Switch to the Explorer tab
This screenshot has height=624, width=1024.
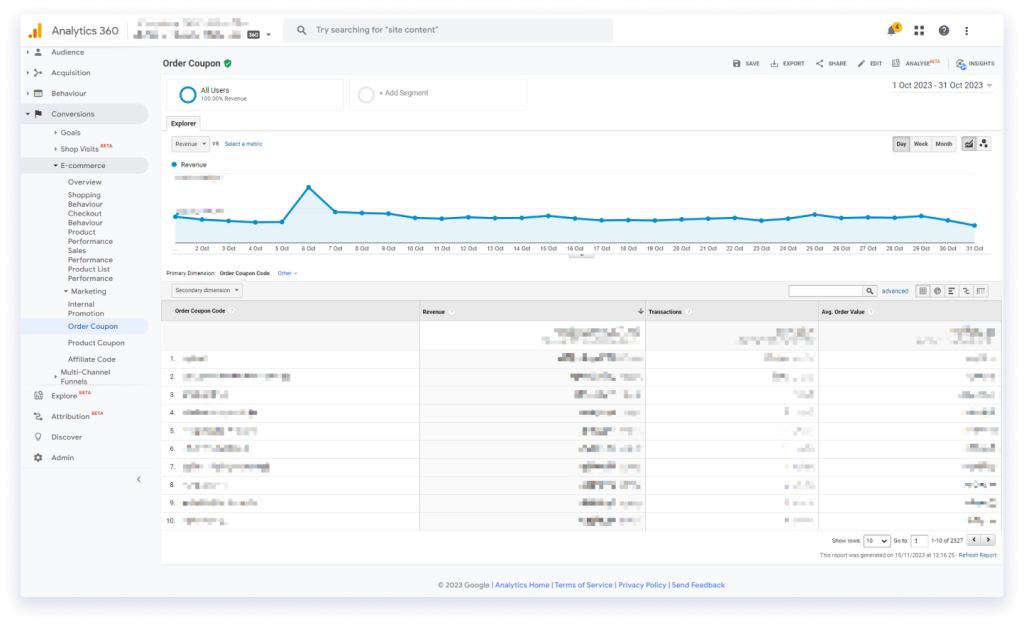(x=183, y=123)
